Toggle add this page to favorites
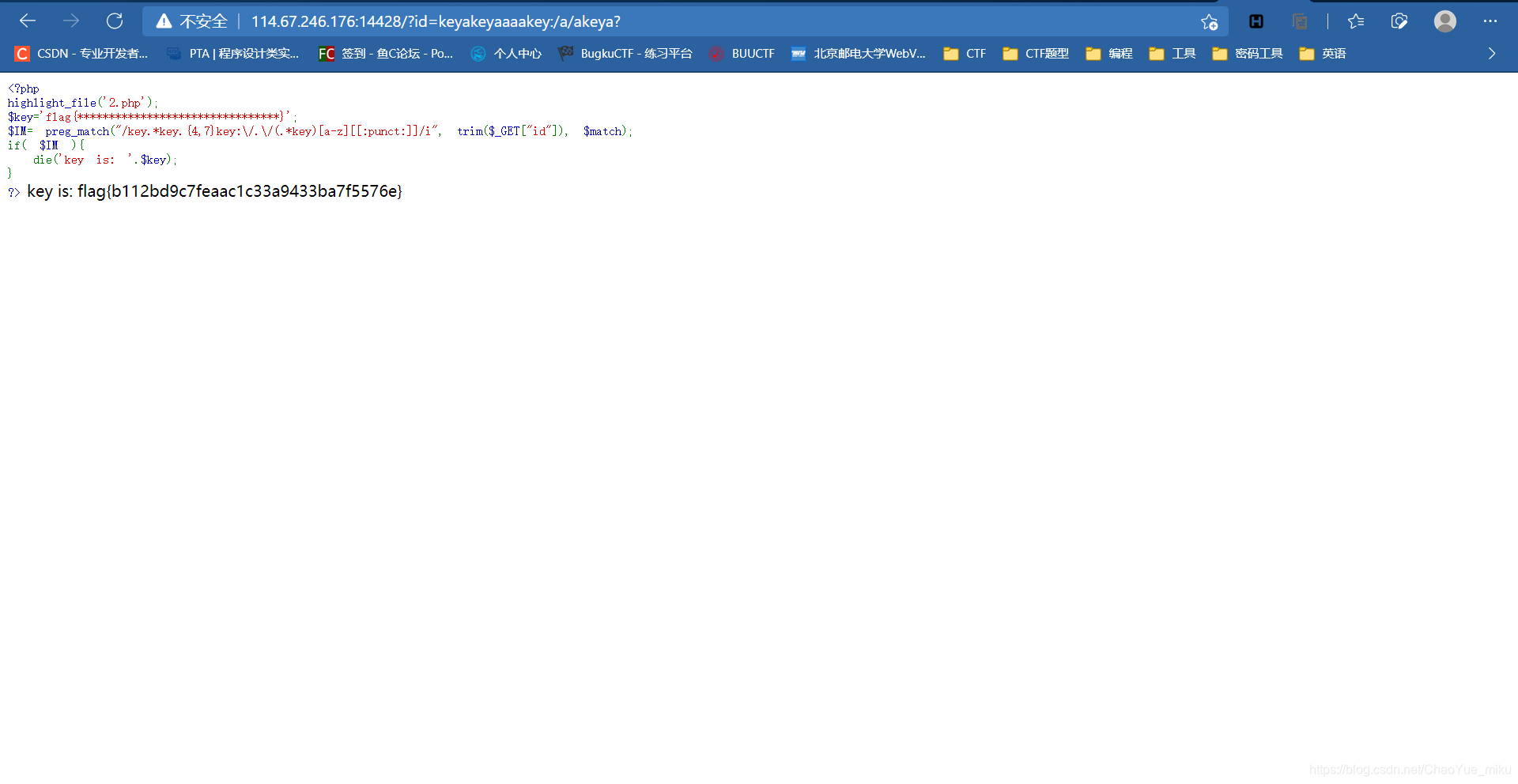Image resolution: width=1518 pixels, height=784 pixels. pyautogui.click(x=1210, y=21)
